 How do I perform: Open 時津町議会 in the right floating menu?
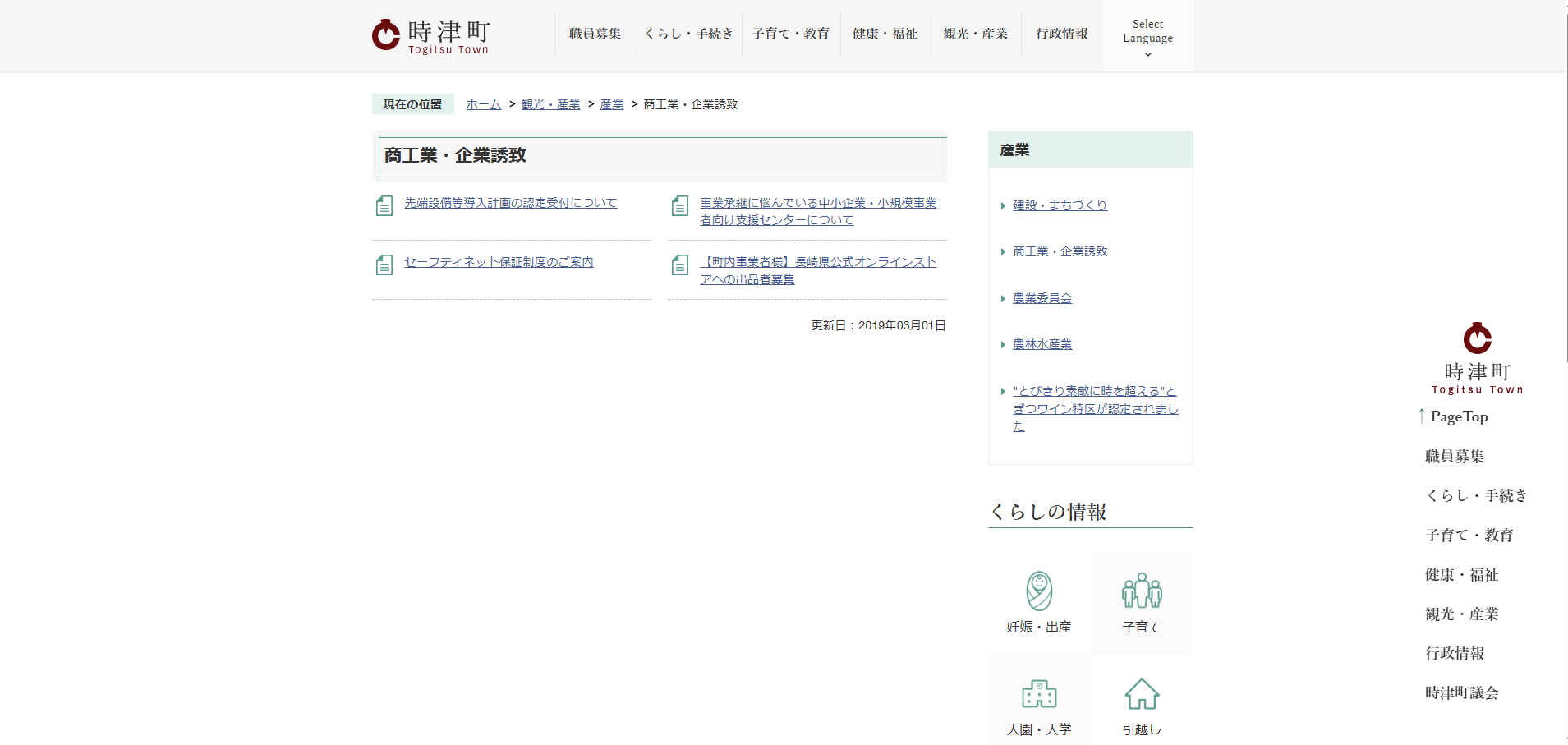pyautogui.click(x=1462, y=692)
